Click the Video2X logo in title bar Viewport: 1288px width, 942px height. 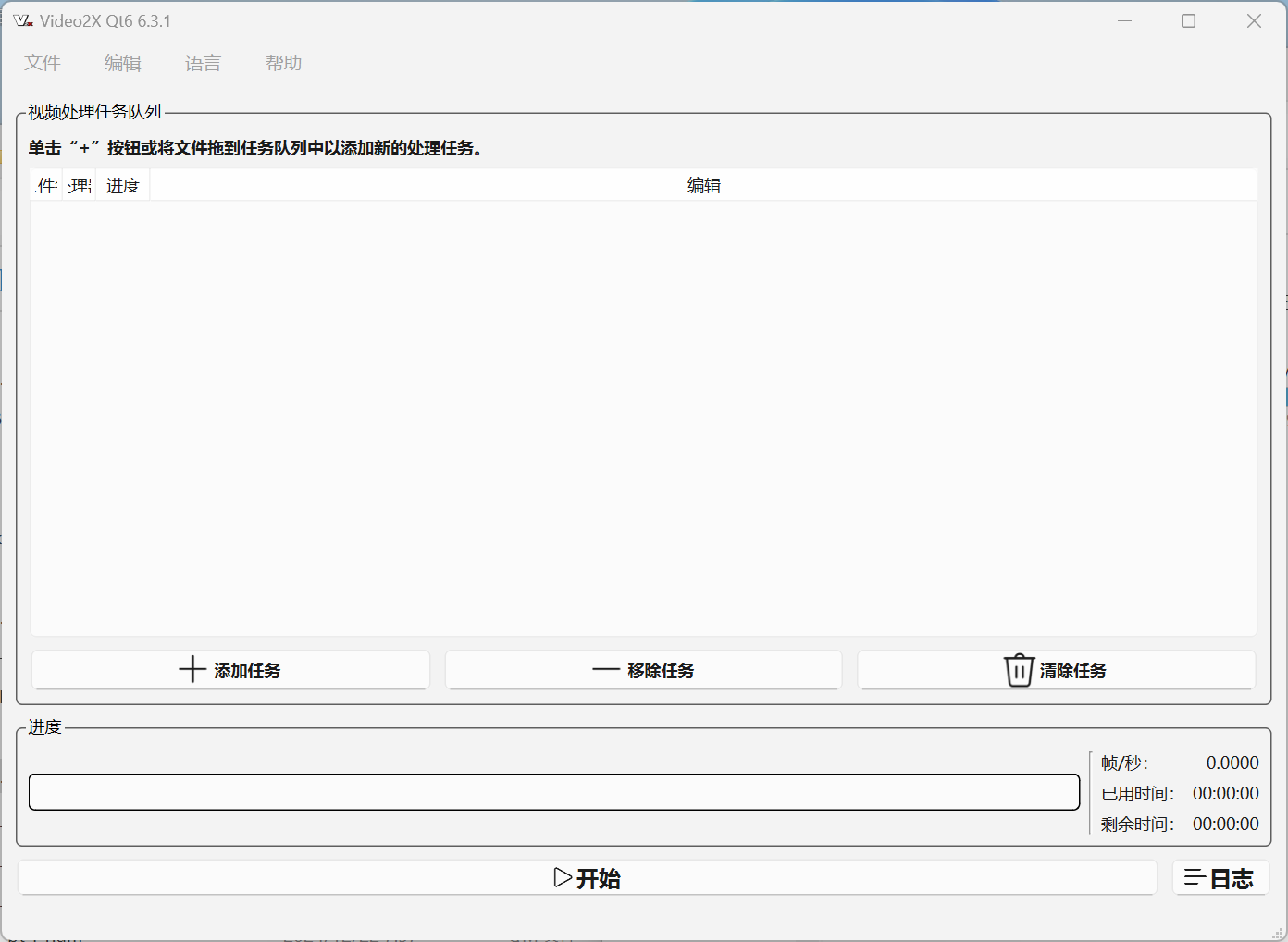click(x=23, y=21)
